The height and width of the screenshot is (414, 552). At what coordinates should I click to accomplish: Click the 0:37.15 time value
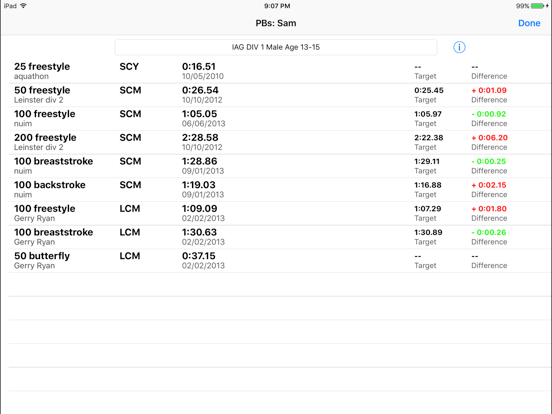(x=199, y=256)
